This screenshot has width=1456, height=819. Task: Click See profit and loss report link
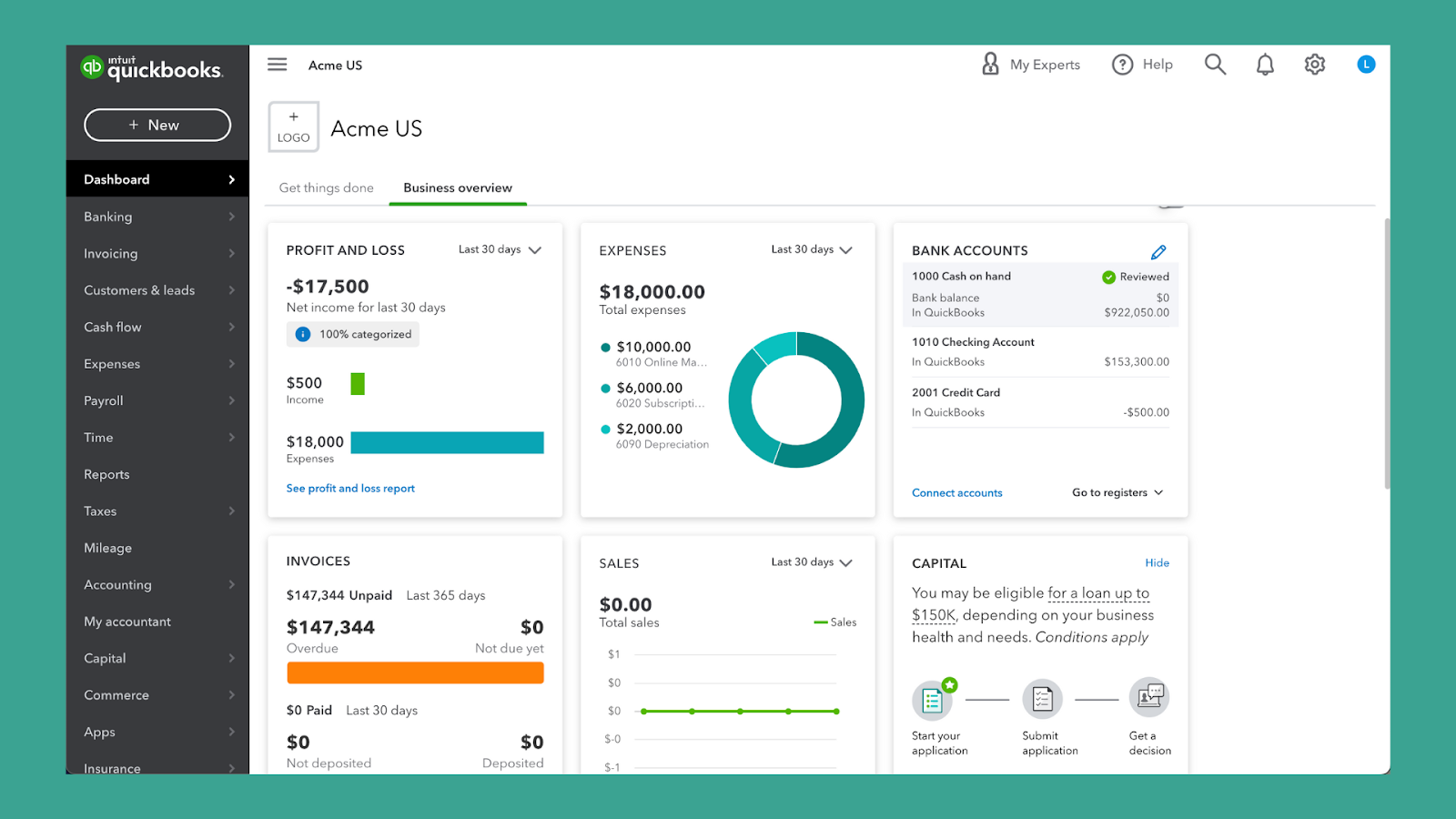(x=350, y=489)
